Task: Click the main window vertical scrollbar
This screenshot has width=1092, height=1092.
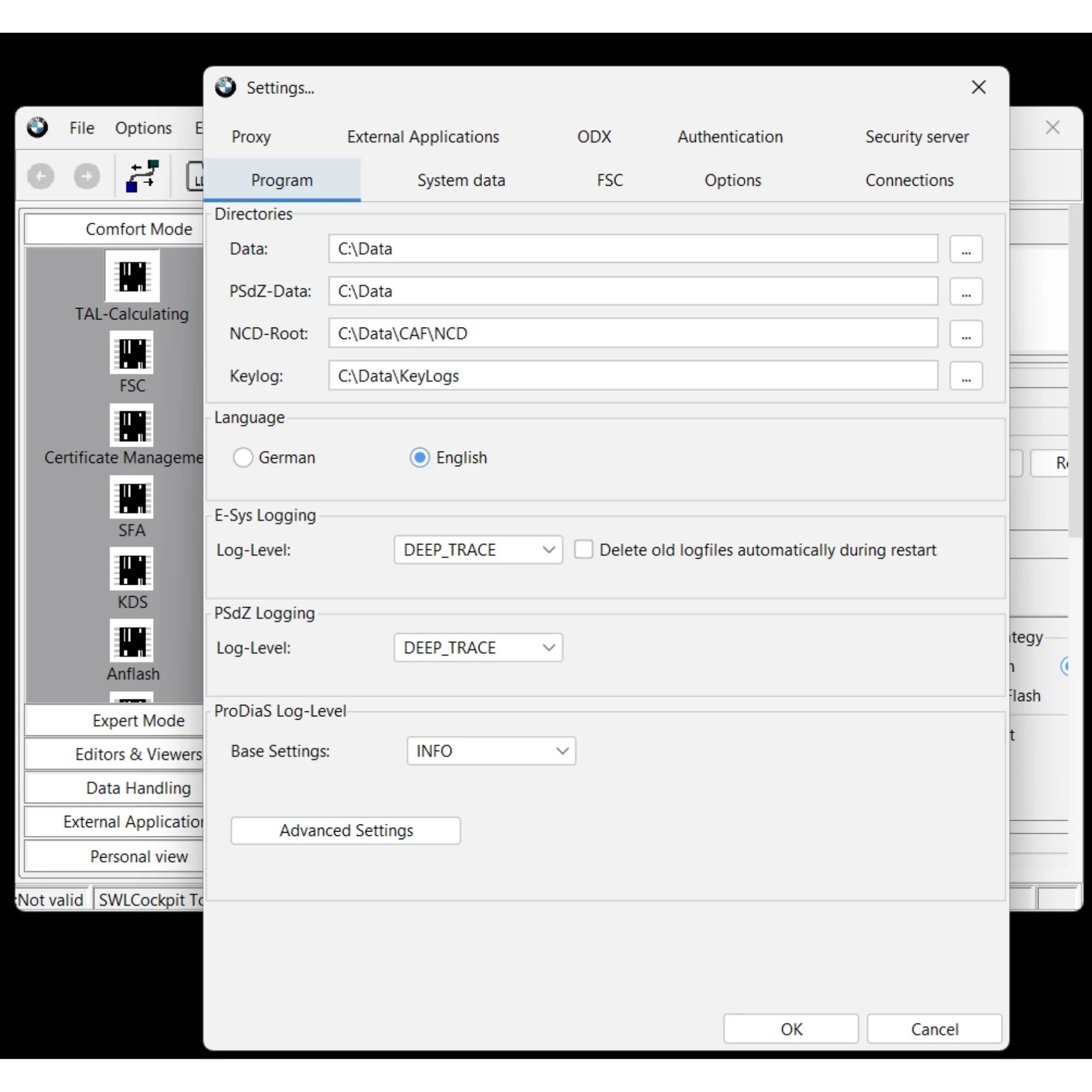Action: pyautogui.click(x=1076, y=370)
